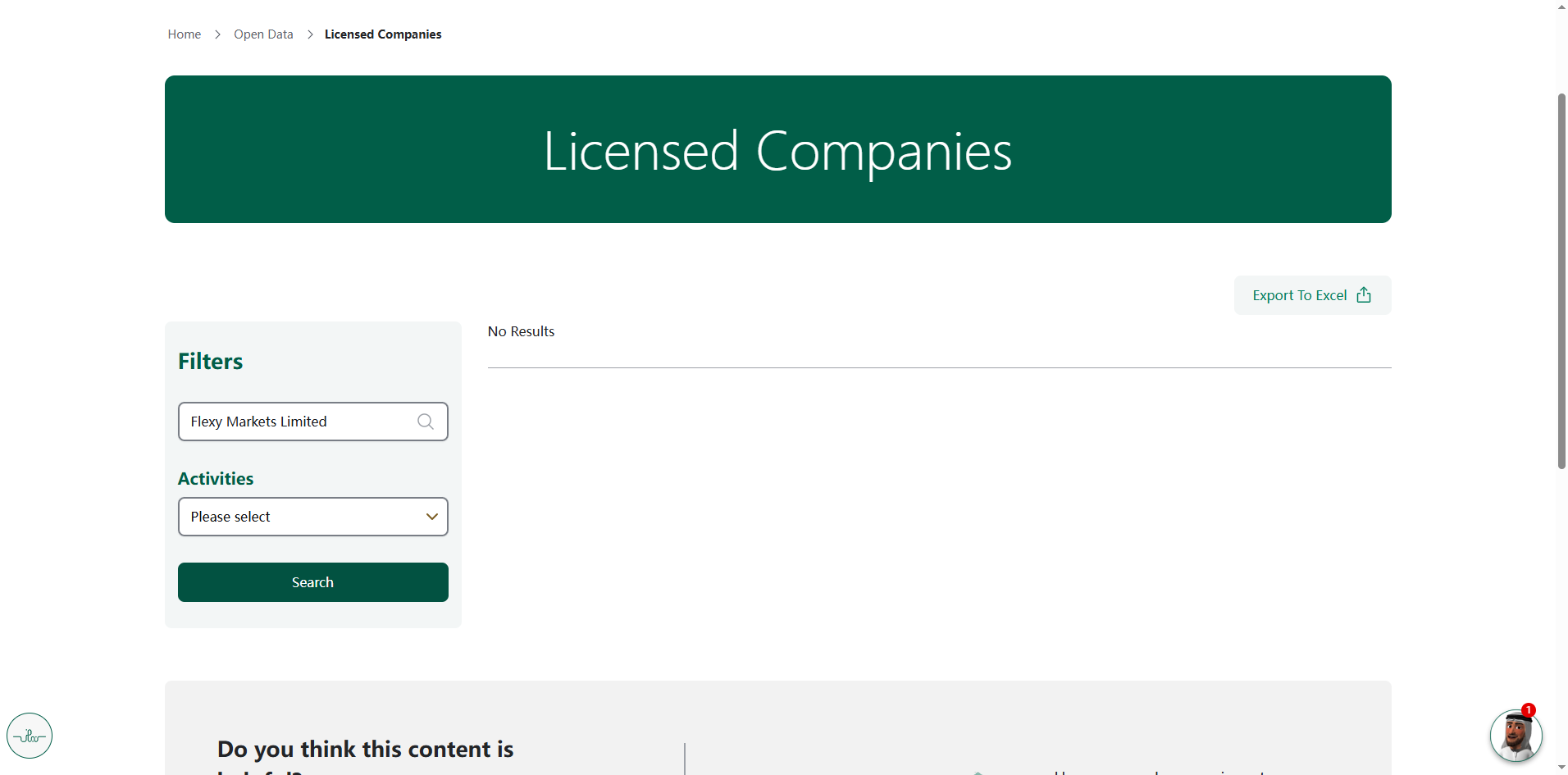The height and width of the screenshot is (775, 1568).
Task: Click the Licensed Companies breadcrumb item
Action: coord(383,34)
